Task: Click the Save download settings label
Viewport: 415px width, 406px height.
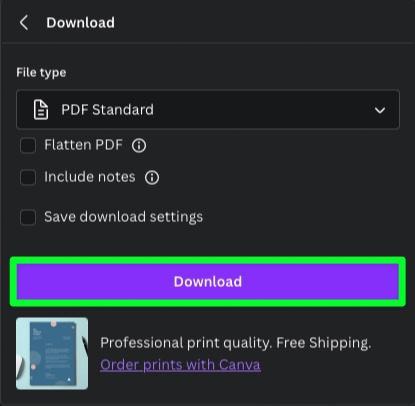Action: [124, 217]
